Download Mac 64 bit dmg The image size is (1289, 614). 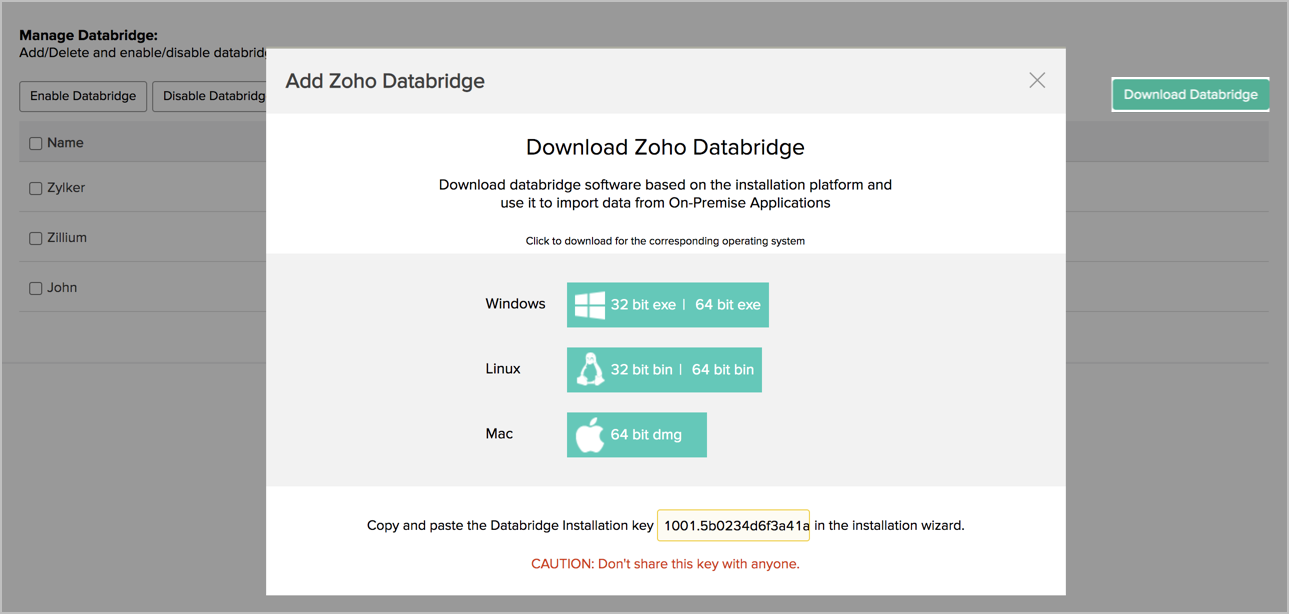click(x=646, y=435)
